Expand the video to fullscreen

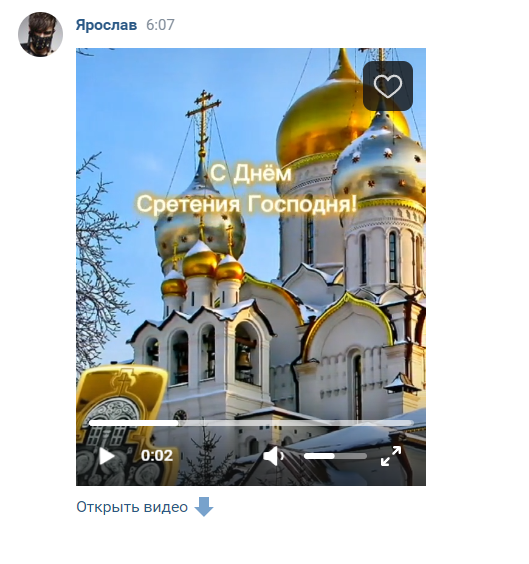point(391,456)
